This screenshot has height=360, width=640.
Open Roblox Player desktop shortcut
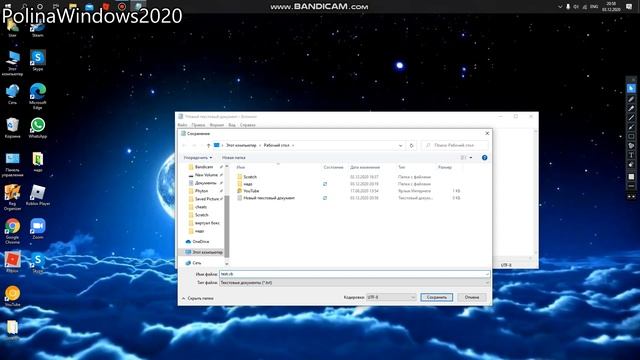pos(38,195)
